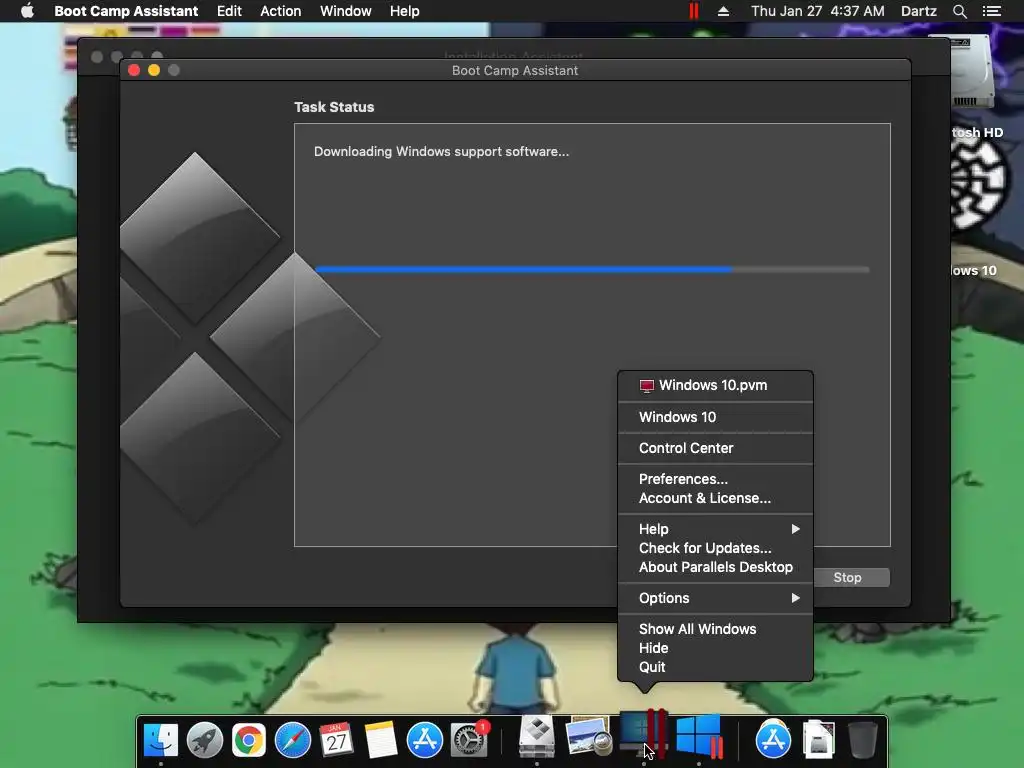Click Downloading Windows support software text
The height and width of the screenshot is (768, 1024).
coord(441,152)
